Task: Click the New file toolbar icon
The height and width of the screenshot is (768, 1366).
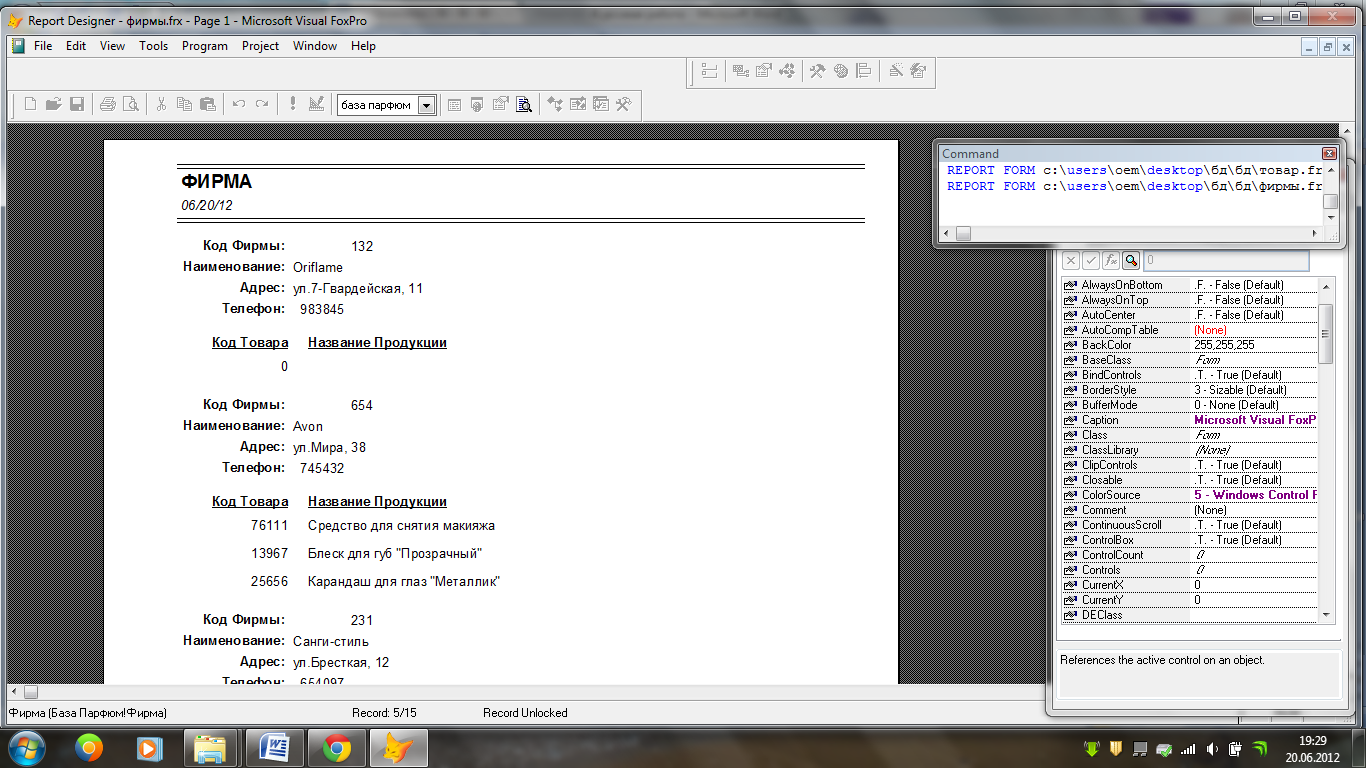Action: [x=30, y=104]
